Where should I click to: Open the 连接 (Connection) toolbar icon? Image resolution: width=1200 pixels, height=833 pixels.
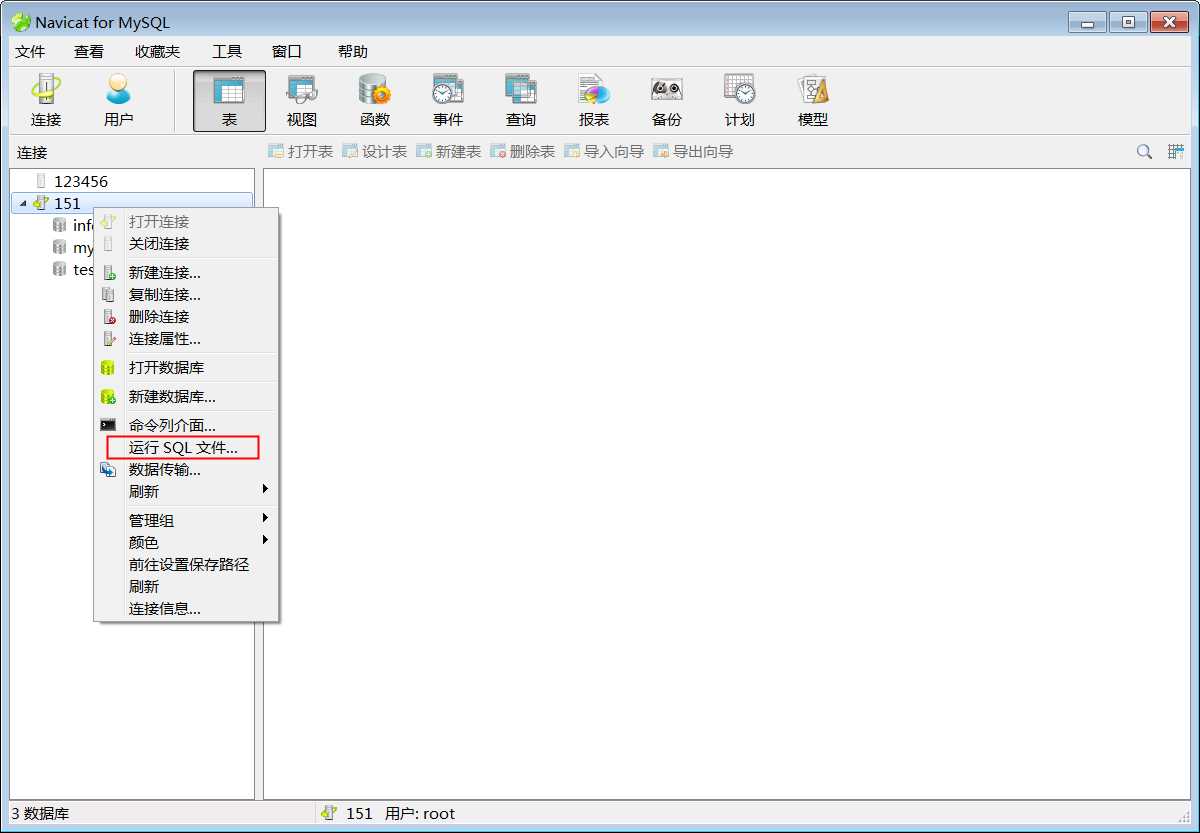[46, 100]
